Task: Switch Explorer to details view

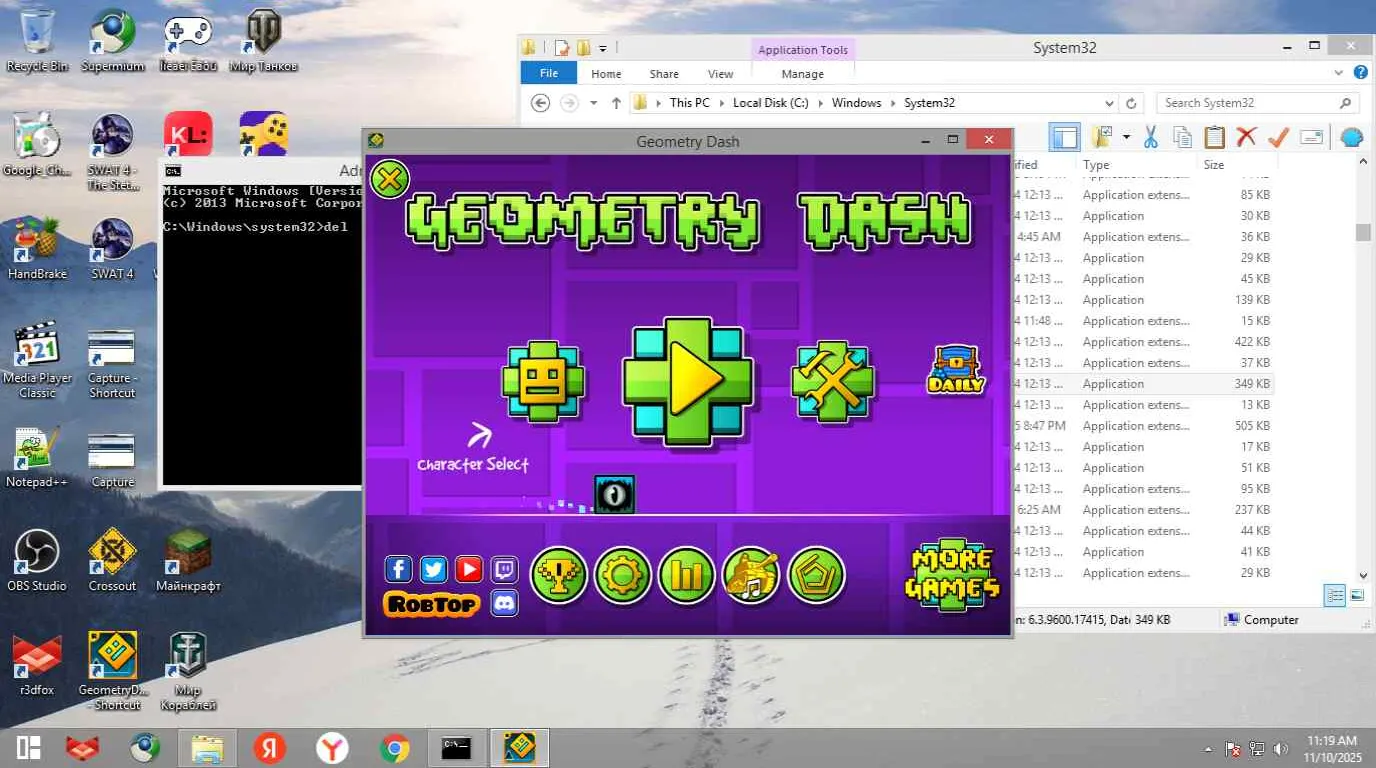Action: (1334, 596)
